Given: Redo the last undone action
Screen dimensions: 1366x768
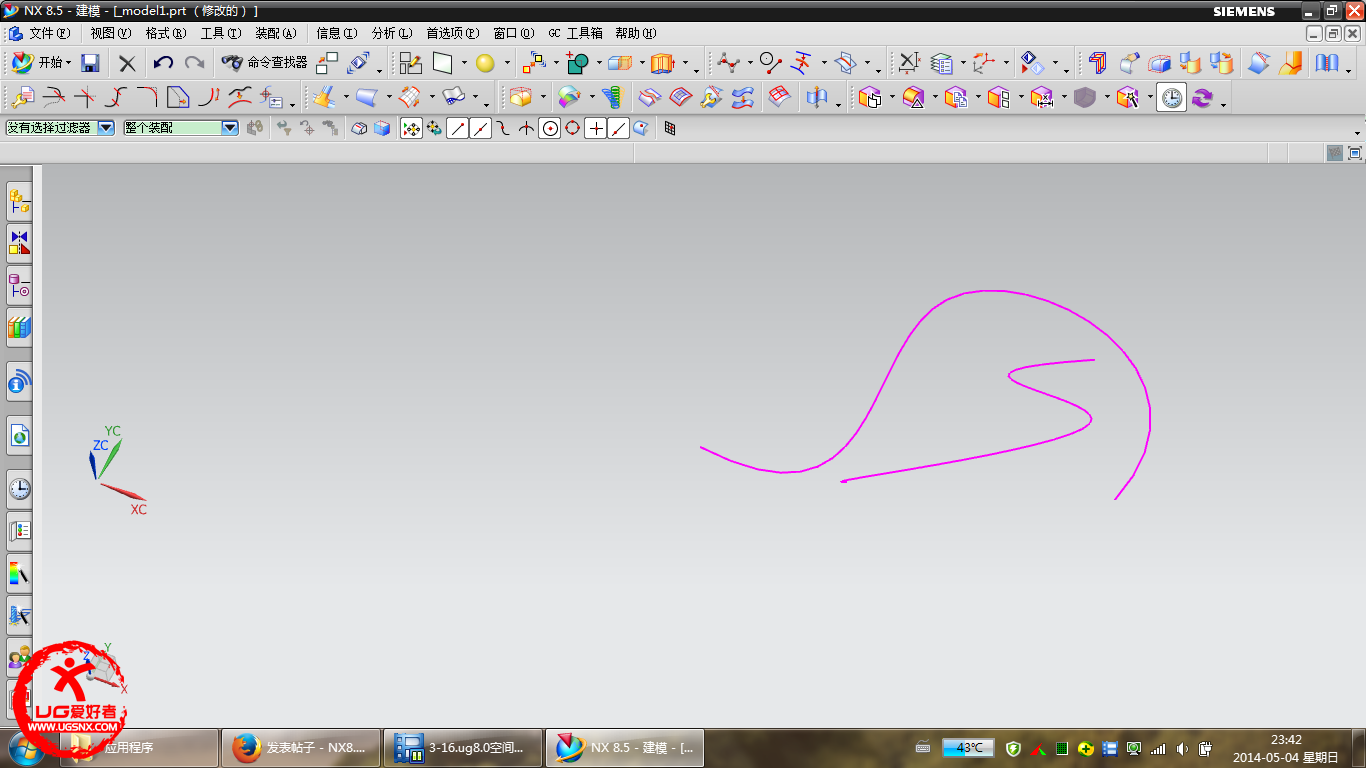Looking at the screenshot, I should pyautogui.click(x=194, y=63).
